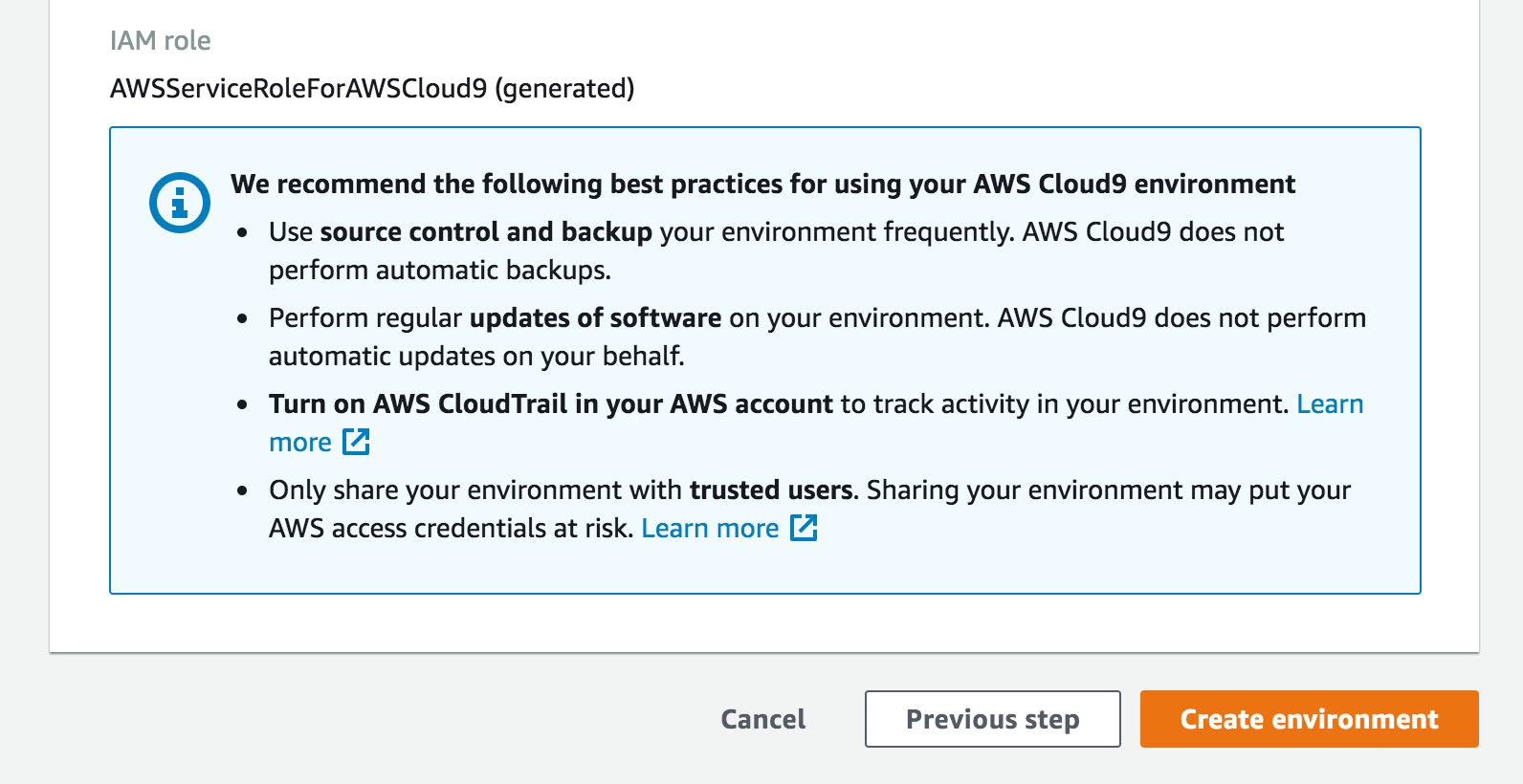Go back using the Previous step button
This screenshot has height=784, width=1523.
click(992, 719)
